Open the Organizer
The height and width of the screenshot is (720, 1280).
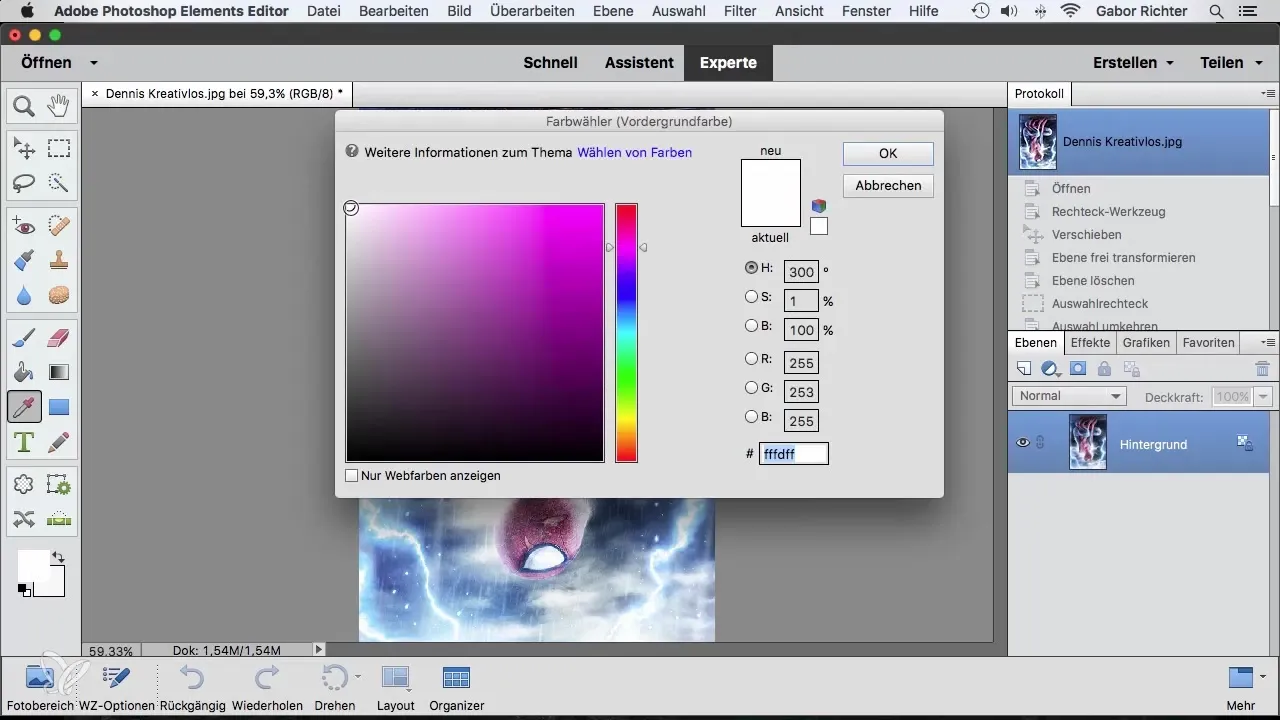pos(456,688)
